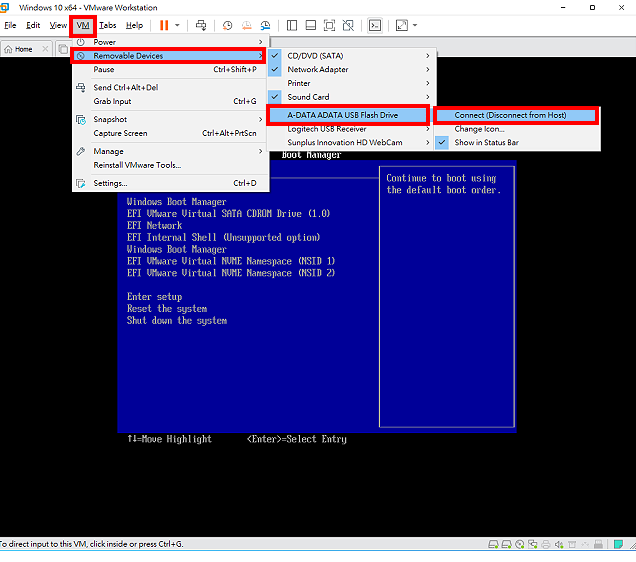Enter full screen mode via toolbar icon
This screenshot has height=562, width=636.
329,26
